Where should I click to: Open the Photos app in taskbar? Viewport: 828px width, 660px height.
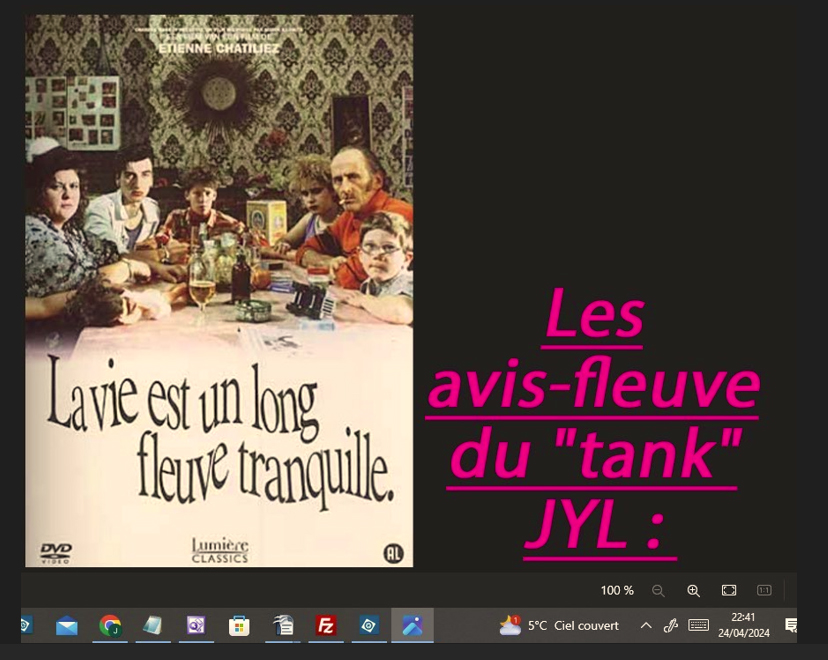pyautogui.click(x=412, y=626)
